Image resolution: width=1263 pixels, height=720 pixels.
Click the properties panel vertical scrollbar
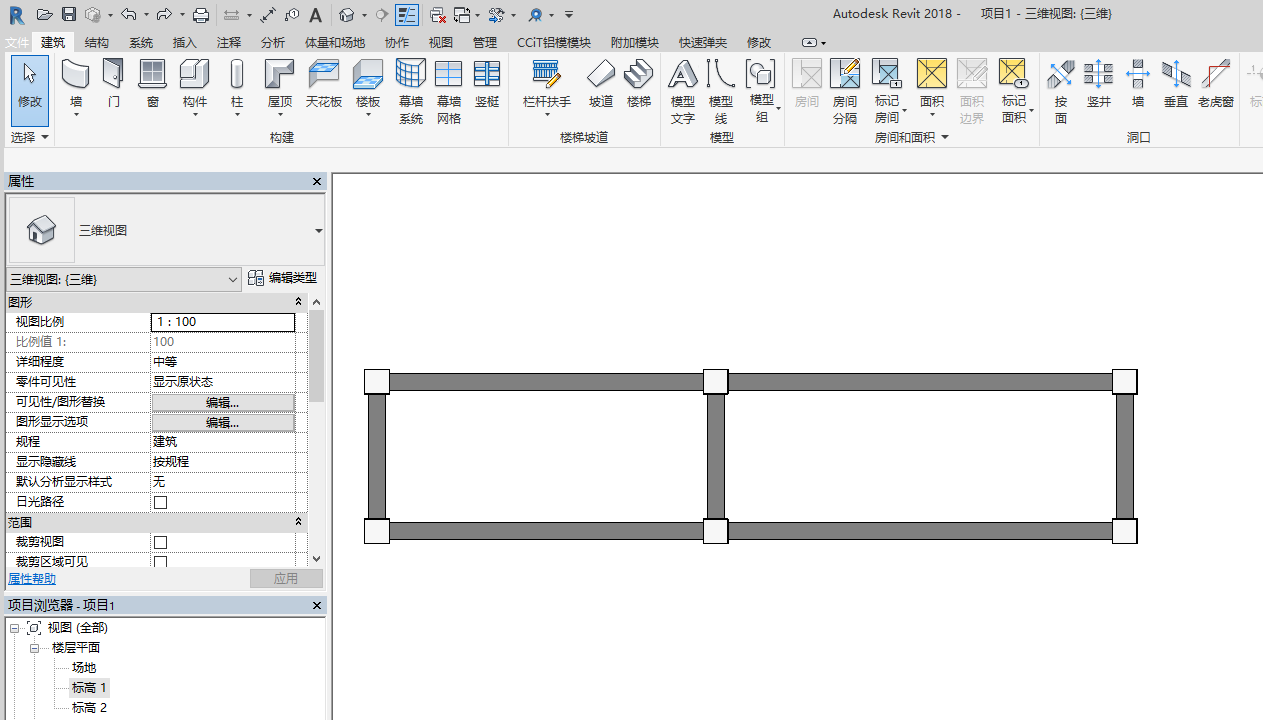click(316, 355)
